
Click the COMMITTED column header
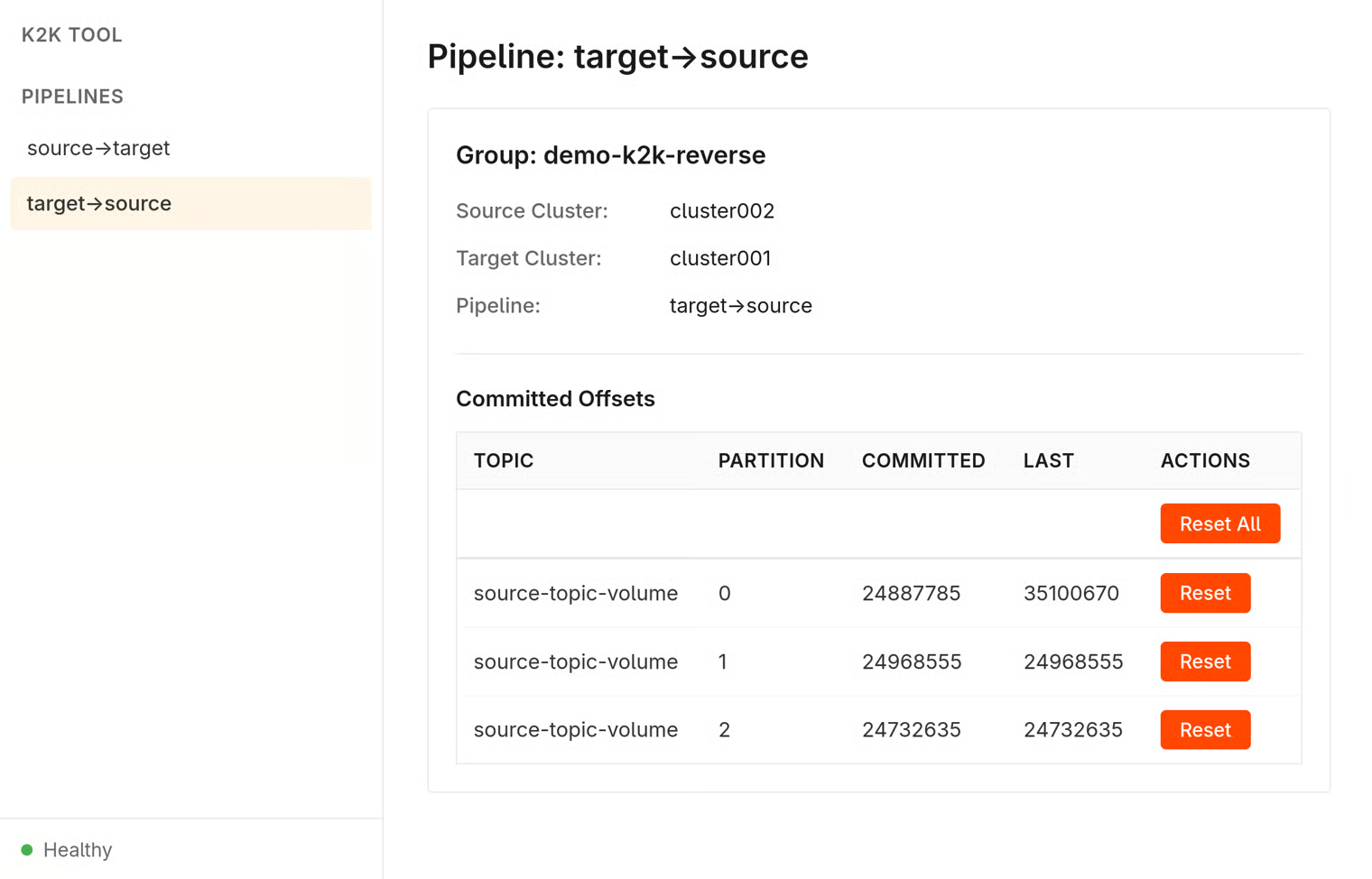click(x=923, y=460)
